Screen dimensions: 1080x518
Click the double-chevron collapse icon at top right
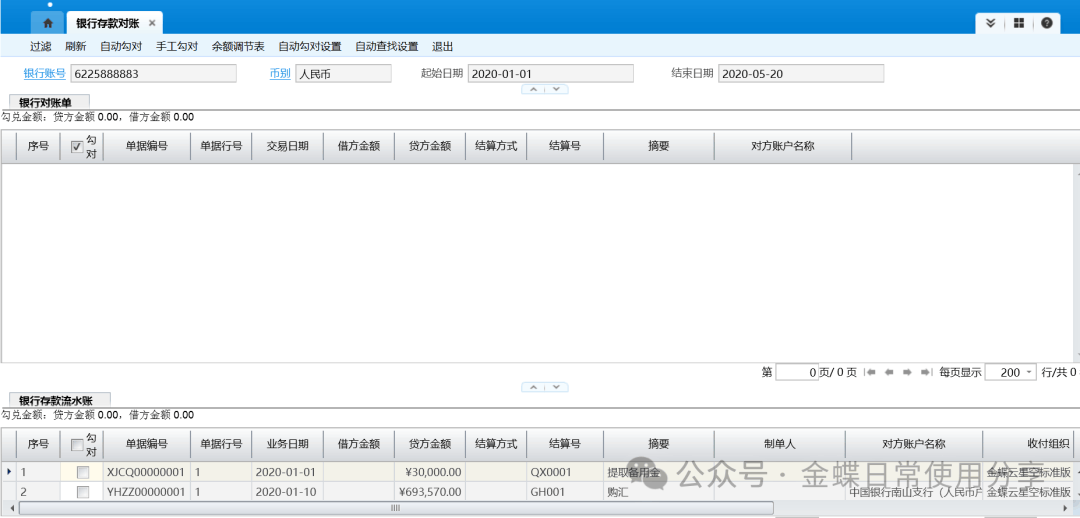point(990,23)
